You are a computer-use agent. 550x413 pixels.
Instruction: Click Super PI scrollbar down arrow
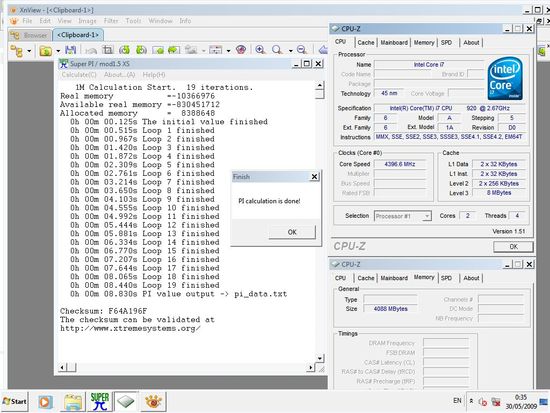(320, 358)
